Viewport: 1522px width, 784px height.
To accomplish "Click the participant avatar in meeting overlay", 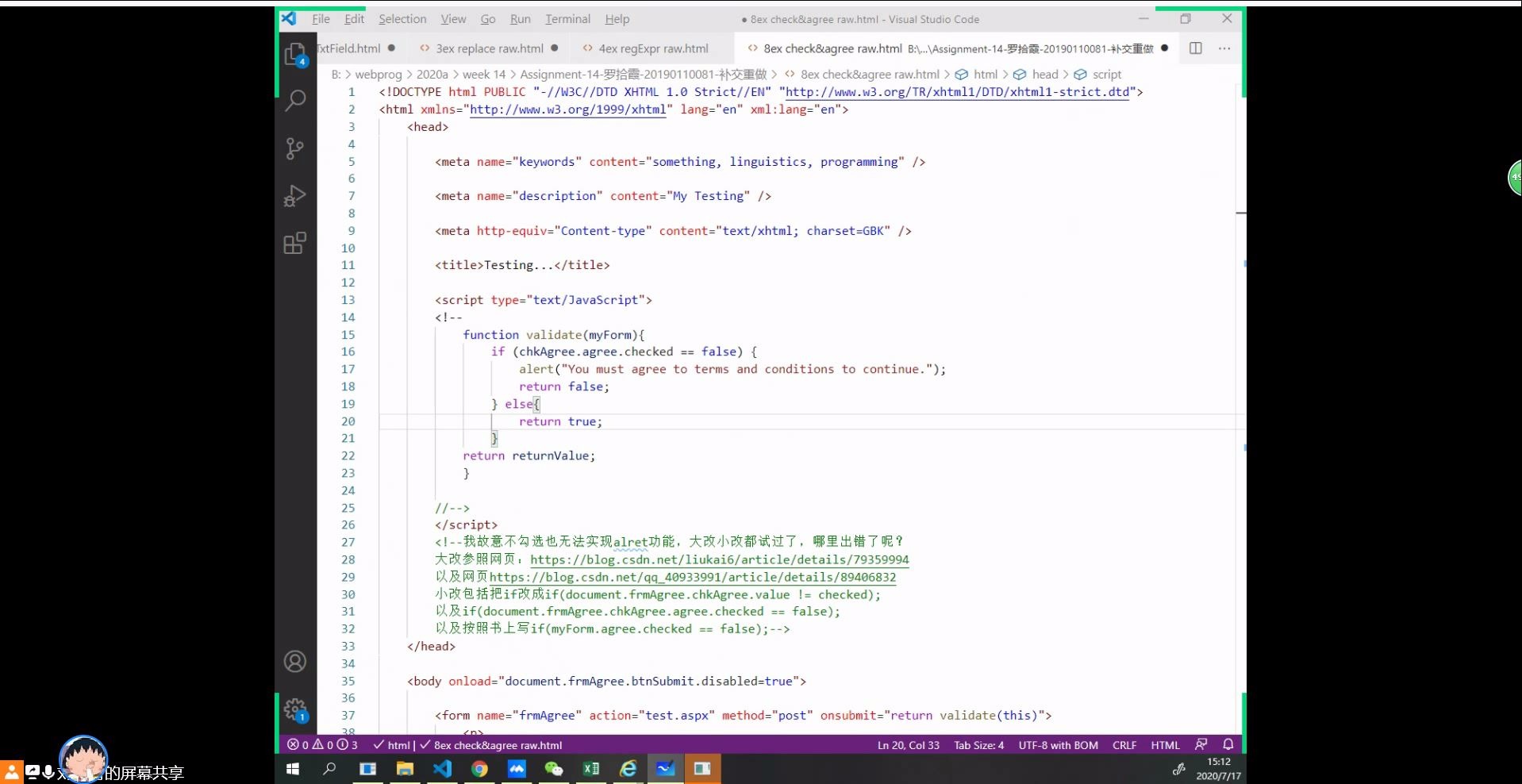I will [x=83, y=759].
